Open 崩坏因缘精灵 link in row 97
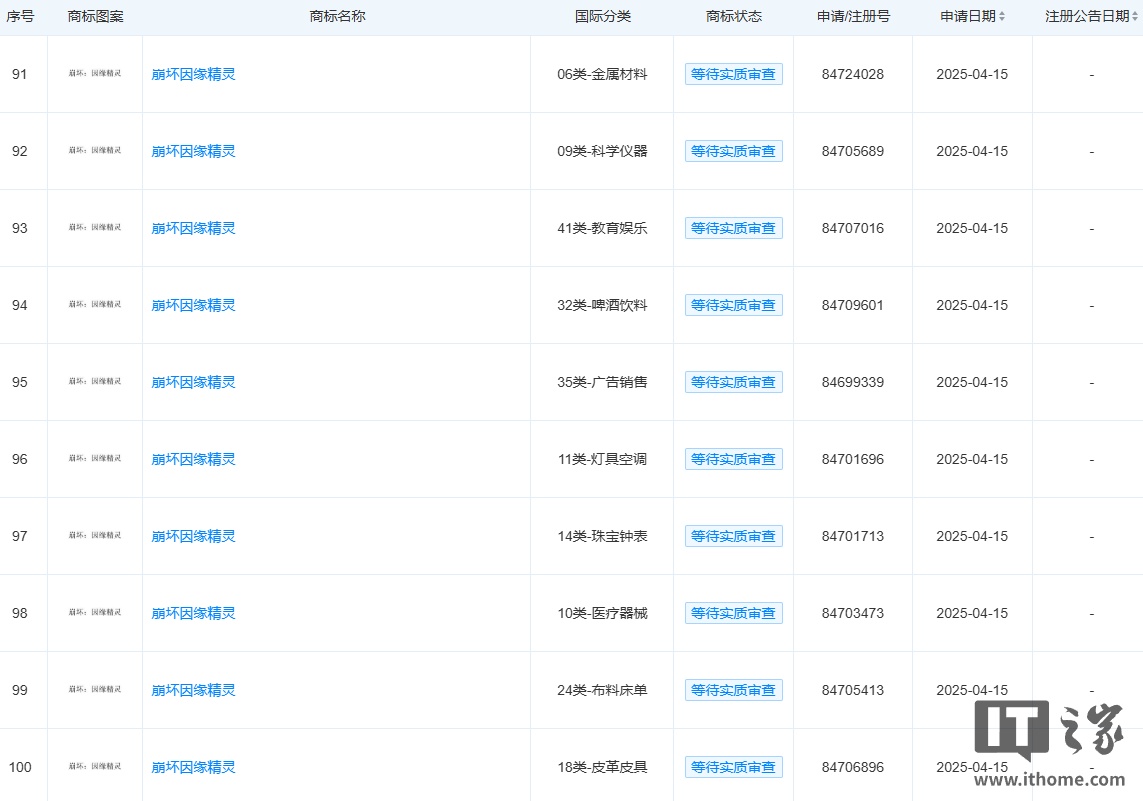 (x=193, y=536)
